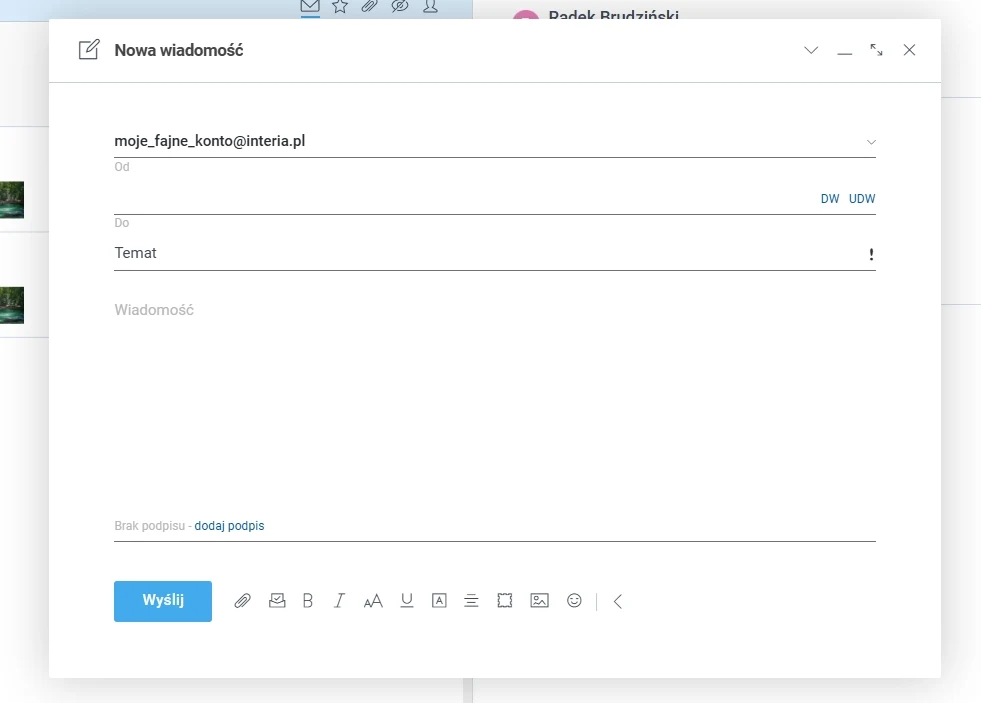Toggle high priority exclamation mark

coord(871,254)
